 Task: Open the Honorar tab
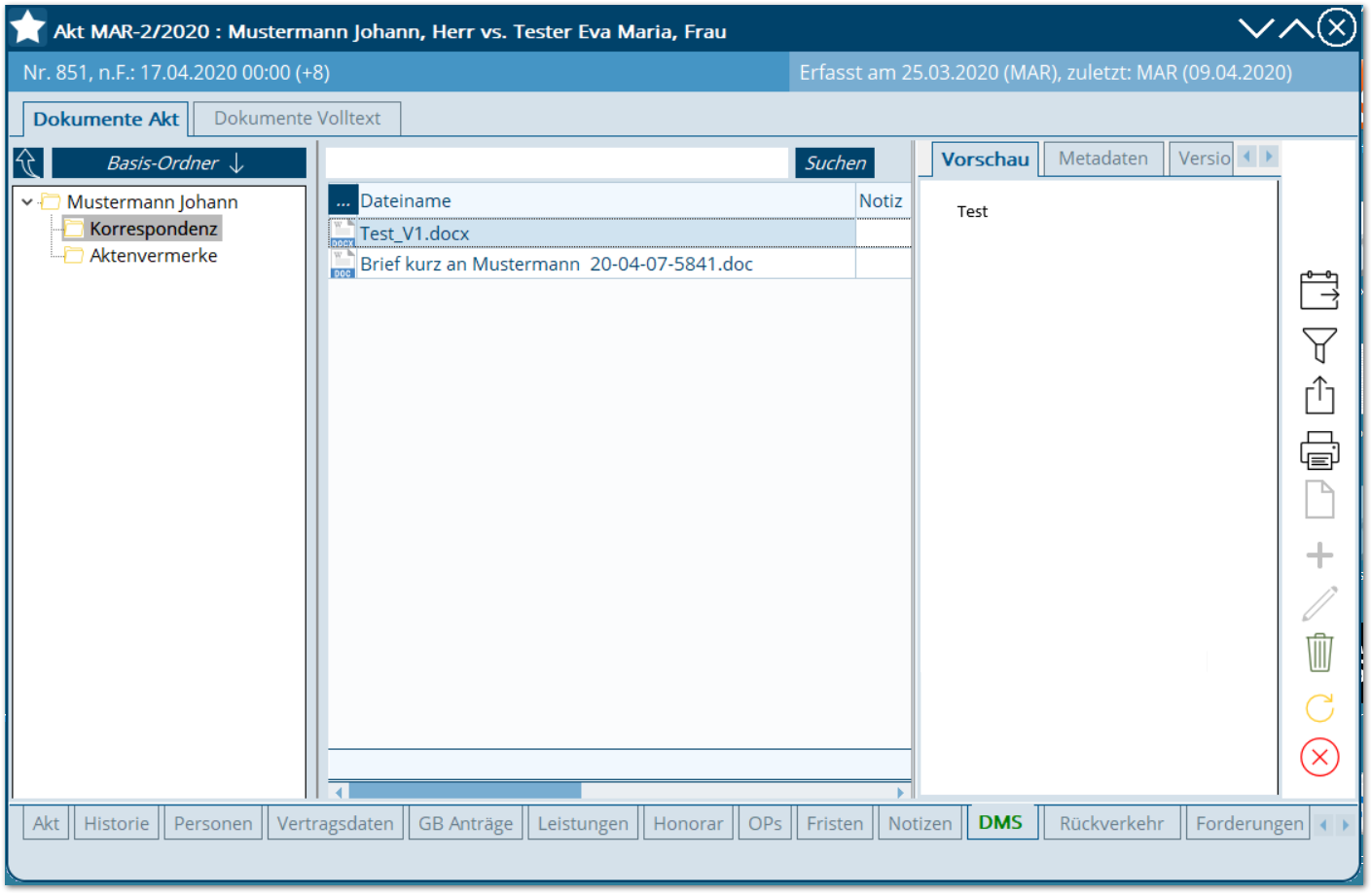pos(688,823)
